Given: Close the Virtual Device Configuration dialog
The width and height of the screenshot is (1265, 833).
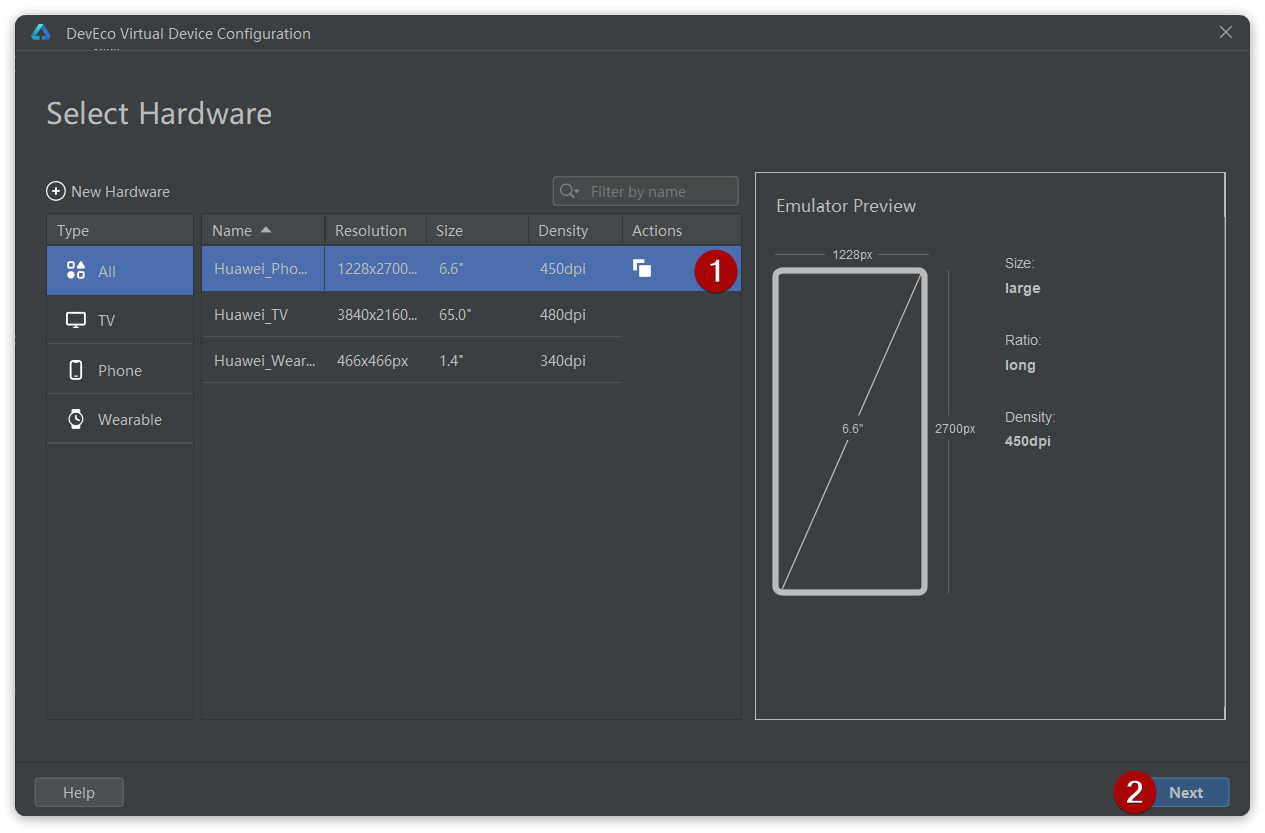Looking at the screenshot, I should click(x=1226, y=32).
